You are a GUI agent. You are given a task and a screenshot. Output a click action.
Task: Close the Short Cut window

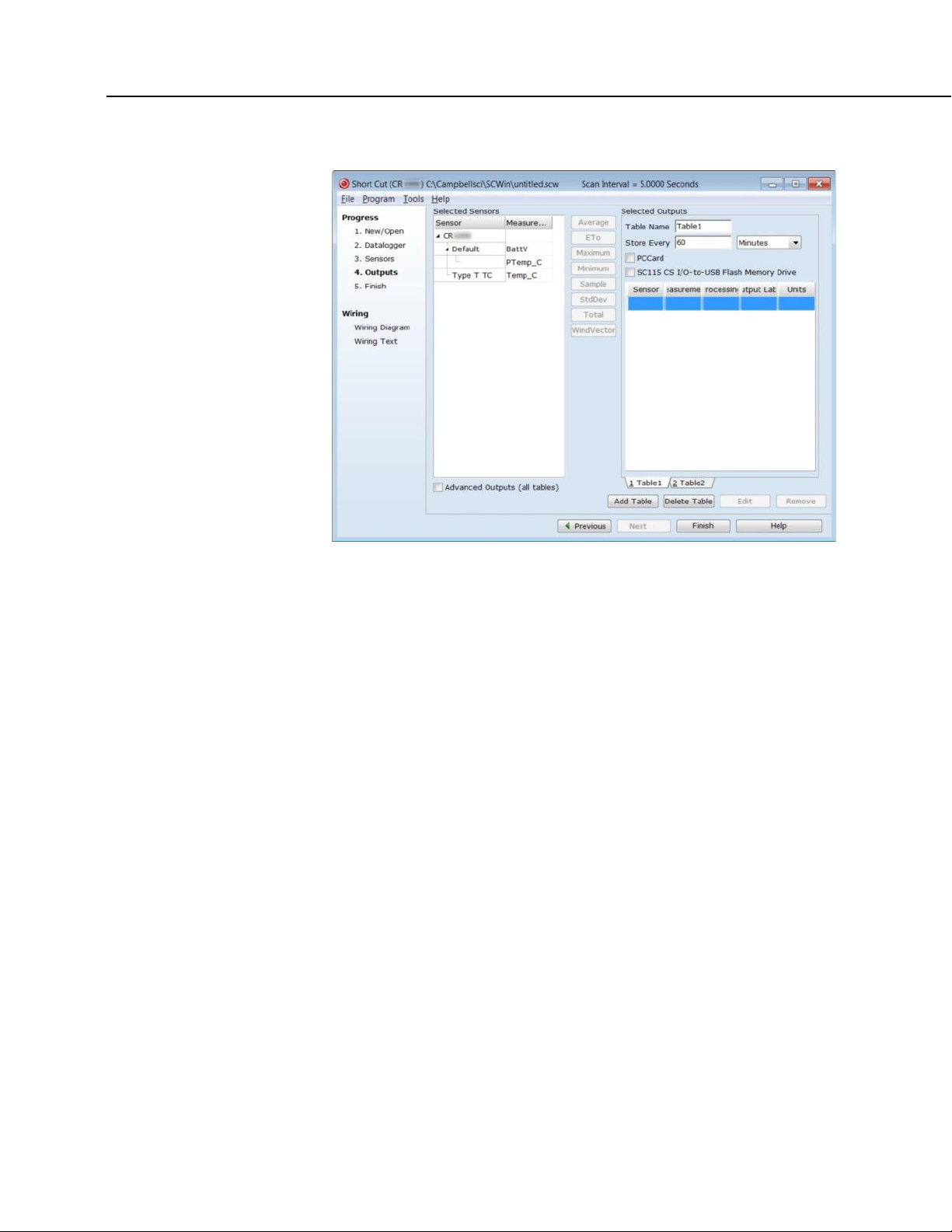click(x=819, y=184)
